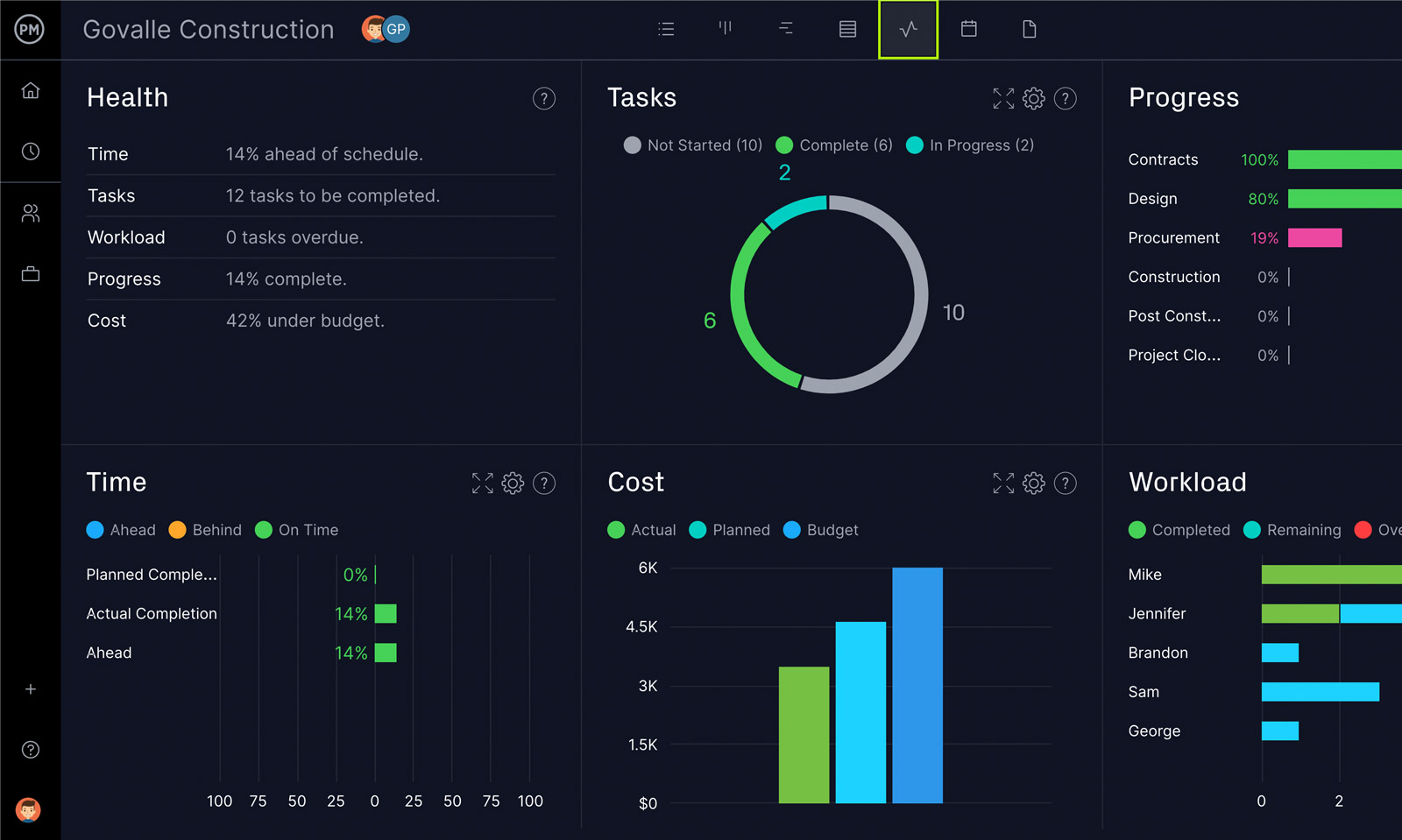This screenshot has width=1402, height=840.
Task: Open the Board view icon
Action: coord(725,29)
